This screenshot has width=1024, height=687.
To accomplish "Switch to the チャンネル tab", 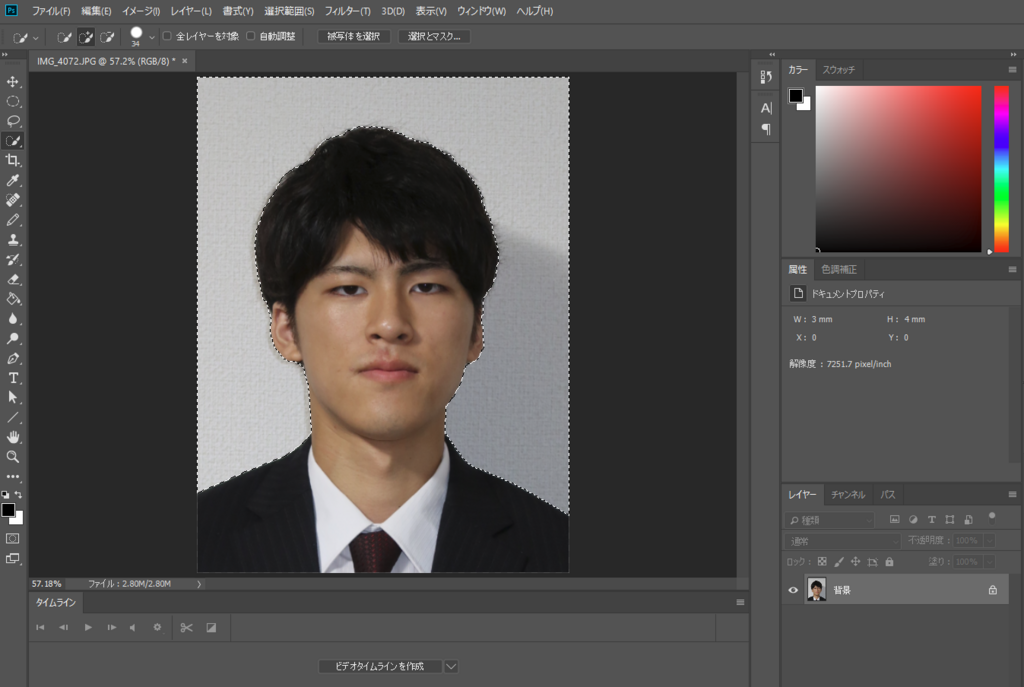I will 848,494.
